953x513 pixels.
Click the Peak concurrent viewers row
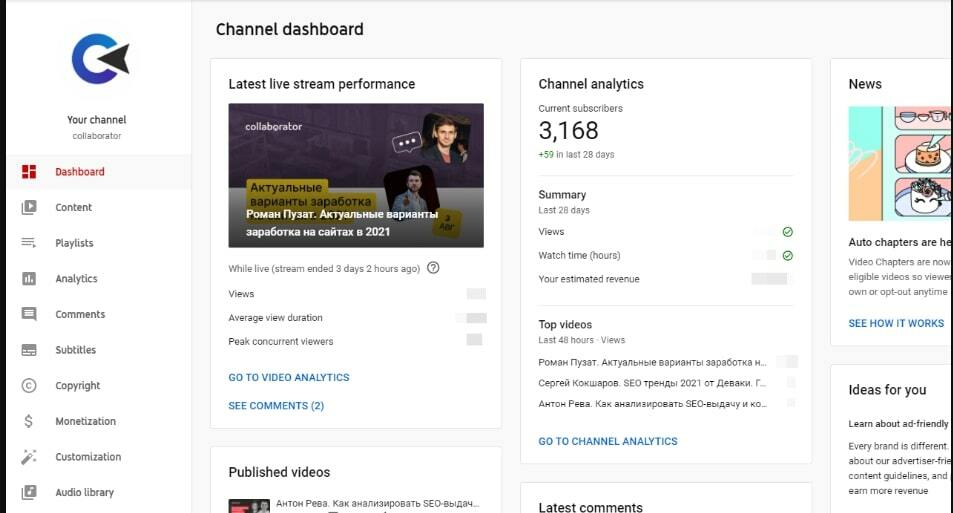(356, 342)
